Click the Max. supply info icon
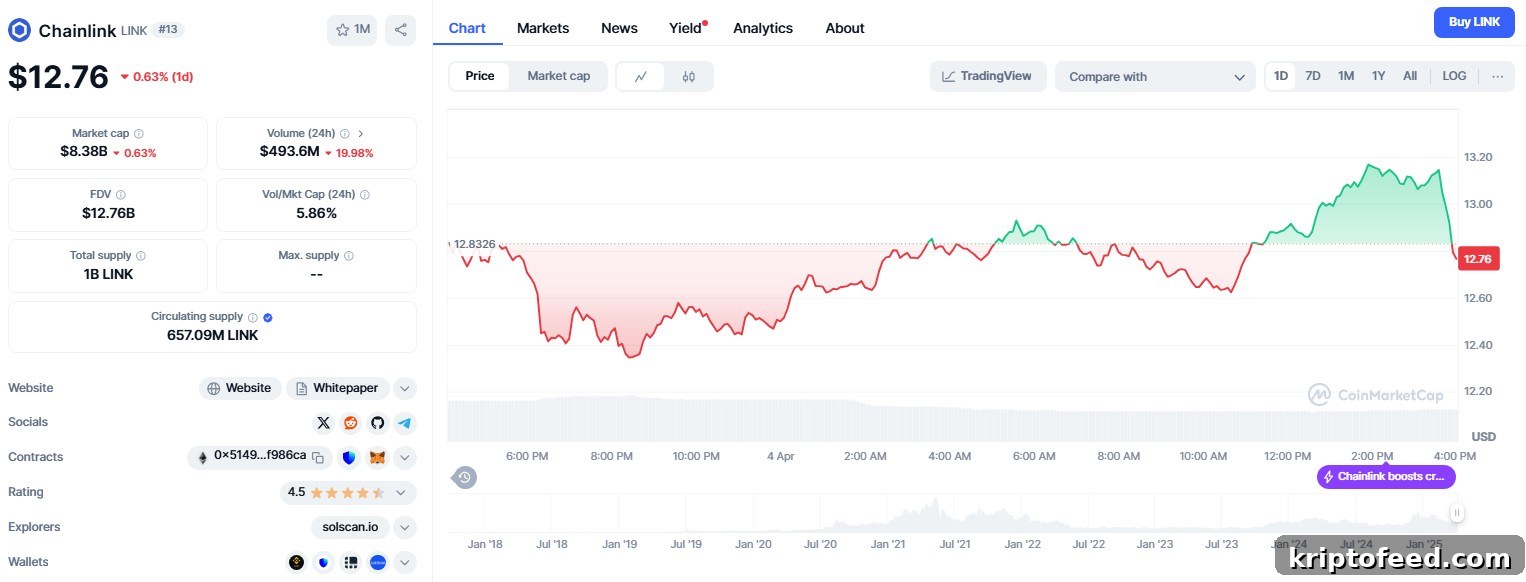 click(x=349, y=256)
